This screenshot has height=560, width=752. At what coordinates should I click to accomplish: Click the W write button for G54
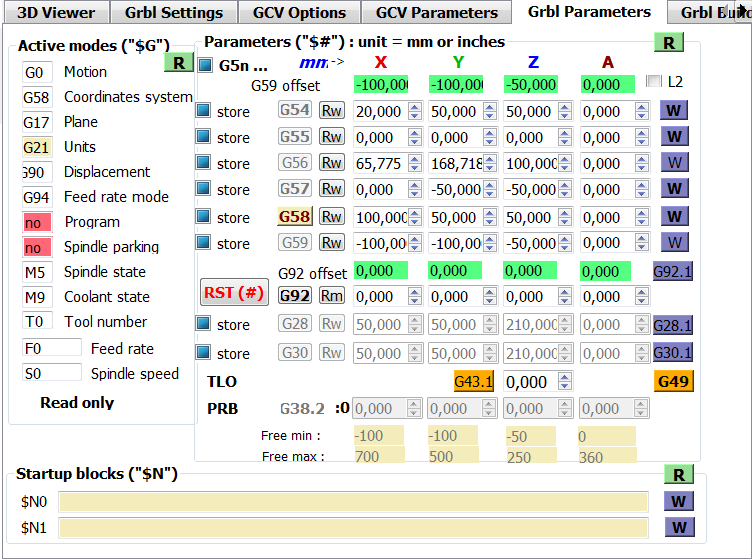(674, 110)
